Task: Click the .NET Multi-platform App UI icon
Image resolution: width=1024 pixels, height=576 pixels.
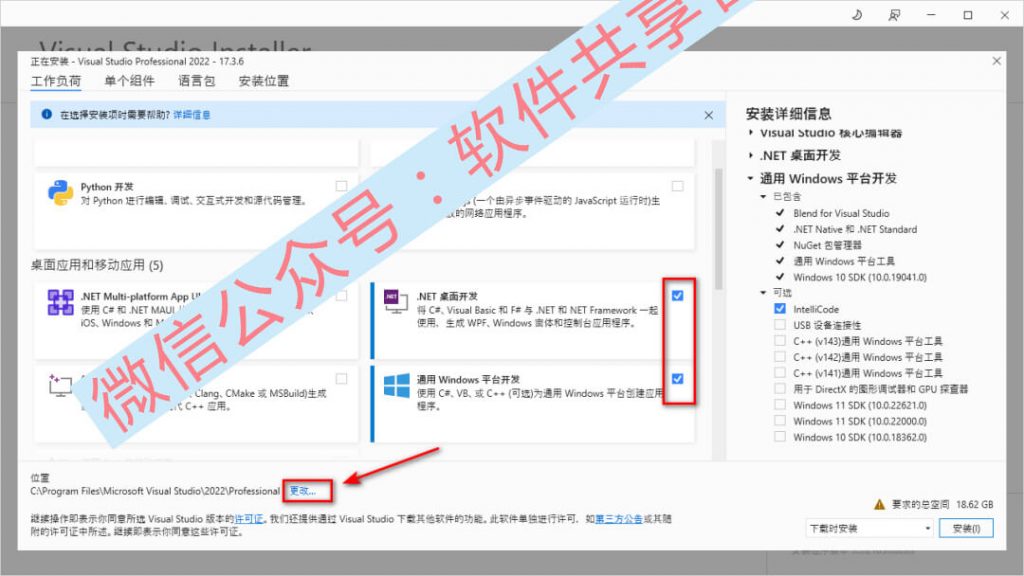Action: click(x=60, y=302)
